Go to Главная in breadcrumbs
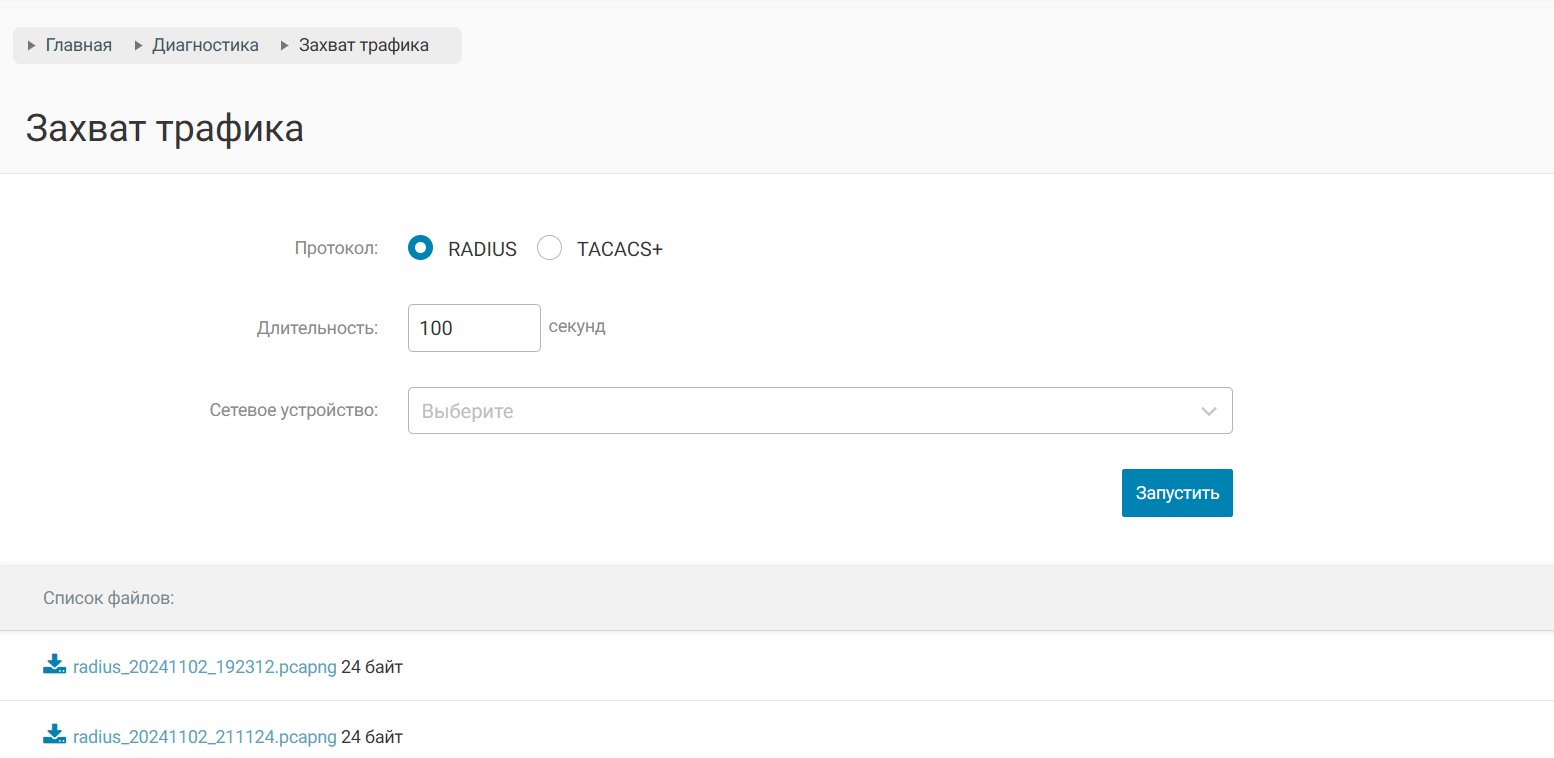Viewport: 1554px width, 758px height. click(x=78, y=45)
